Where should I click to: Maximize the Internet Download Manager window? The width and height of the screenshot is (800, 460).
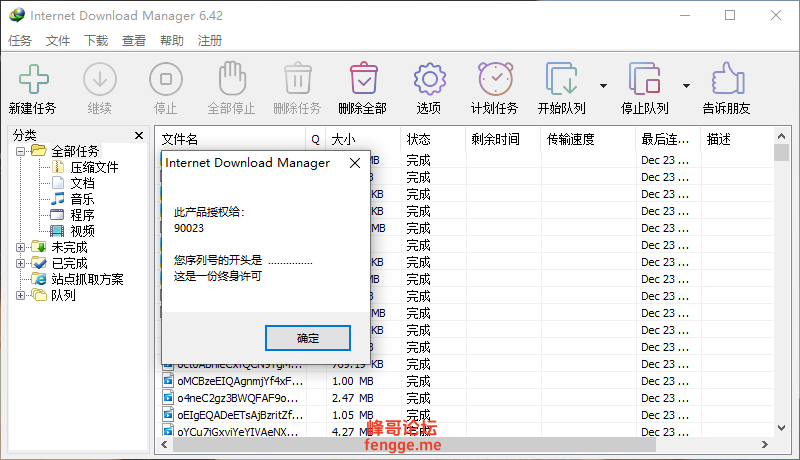pyautogui.click(x=730, y=15)
